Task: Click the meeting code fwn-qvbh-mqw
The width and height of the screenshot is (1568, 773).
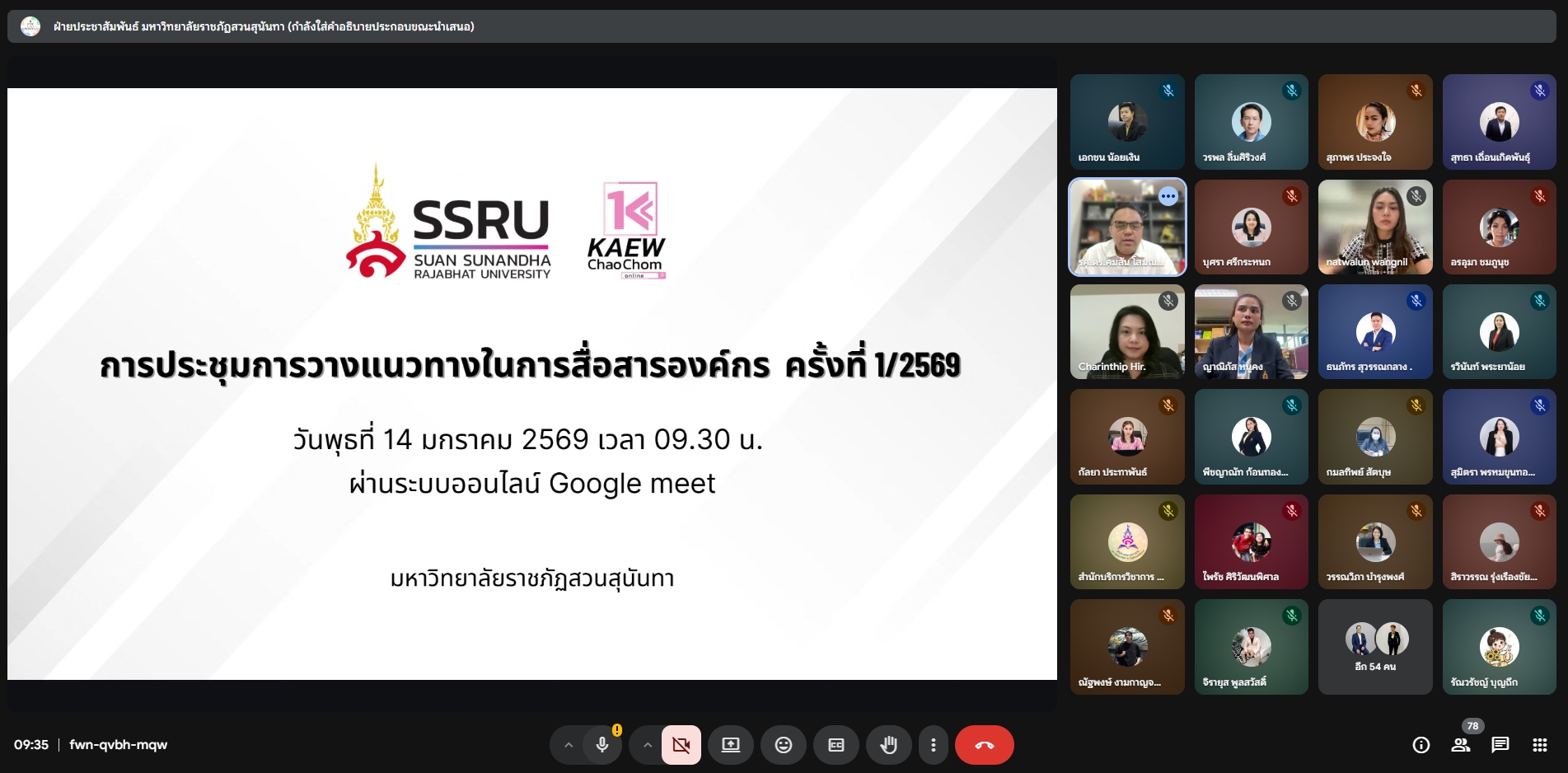Action: [119, 745]
